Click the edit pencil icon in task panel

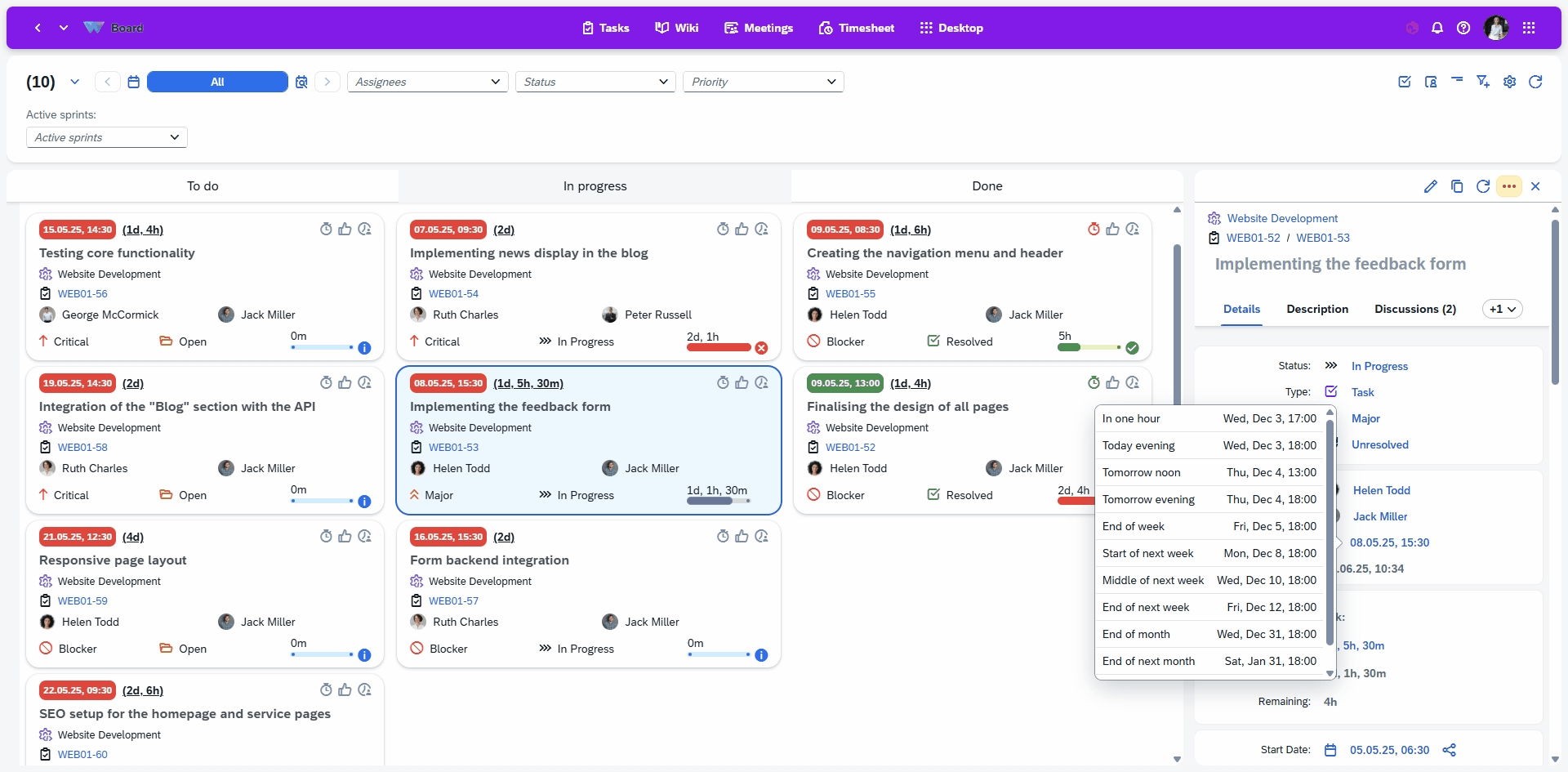click(1430, 186)
